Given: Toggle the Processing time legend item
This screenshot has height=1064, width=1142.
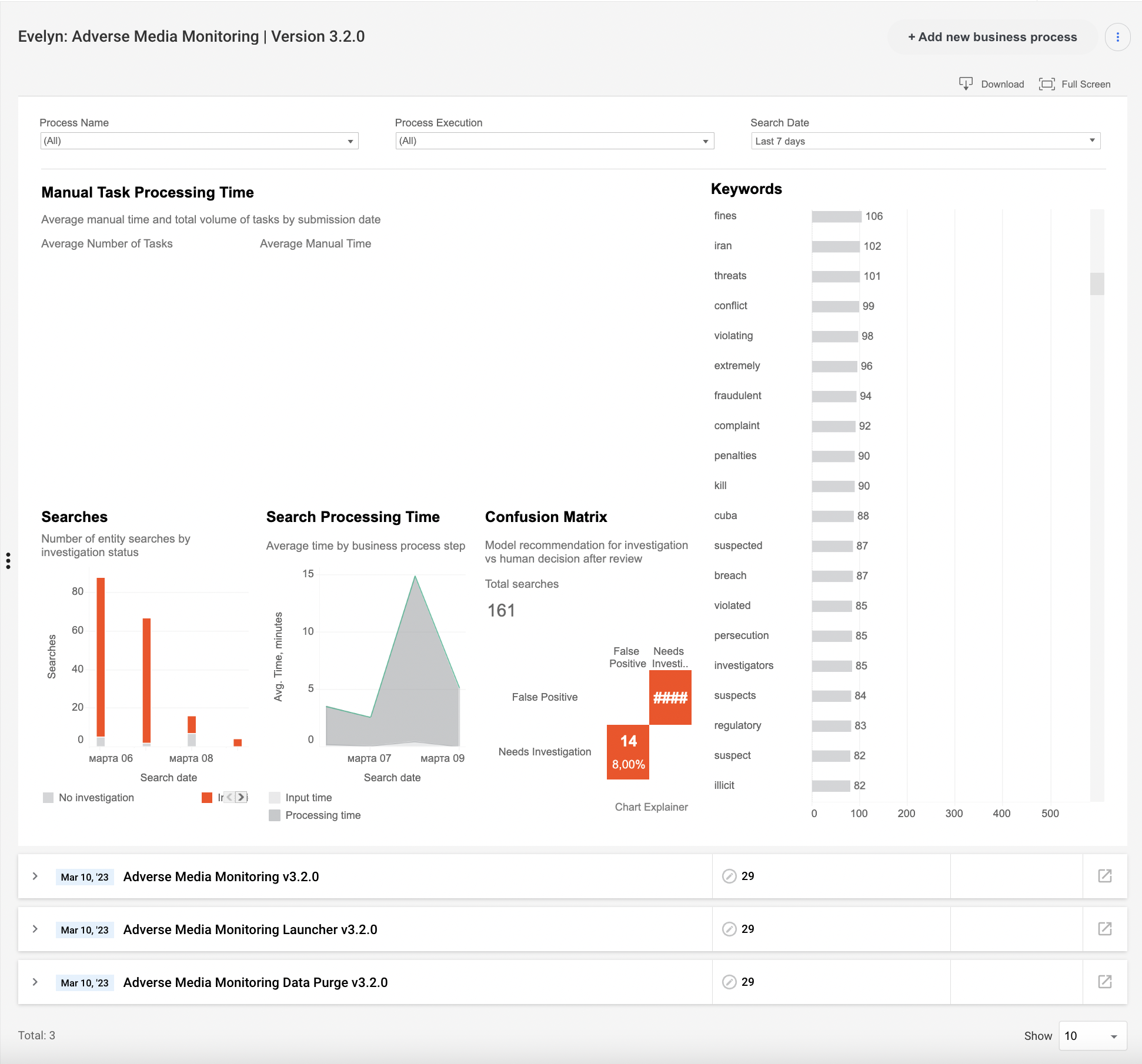Looking at the screenshot, I should click(x=315, y=815).
